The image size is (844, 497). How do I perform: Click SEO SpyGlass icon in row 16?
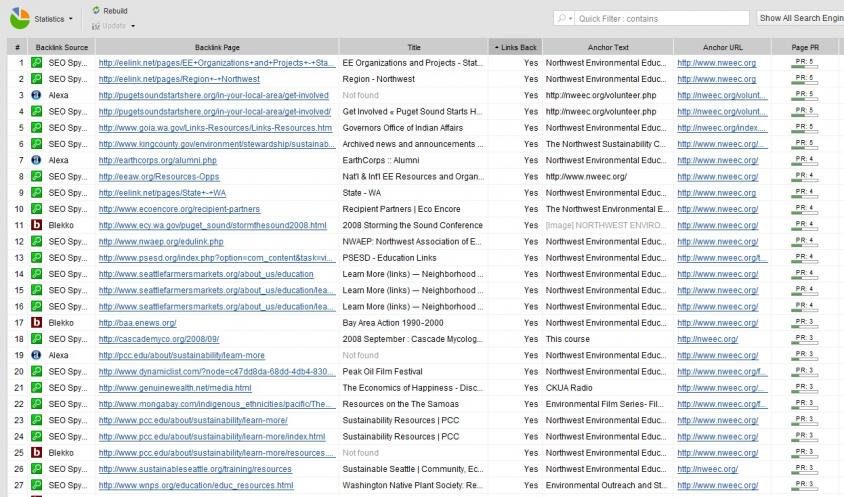point(36,306)
